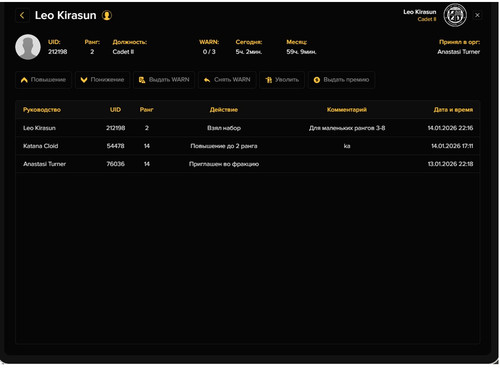Click the Ранг column header in the table
This screenshot has height=371, width=500.
pos(146,110)
